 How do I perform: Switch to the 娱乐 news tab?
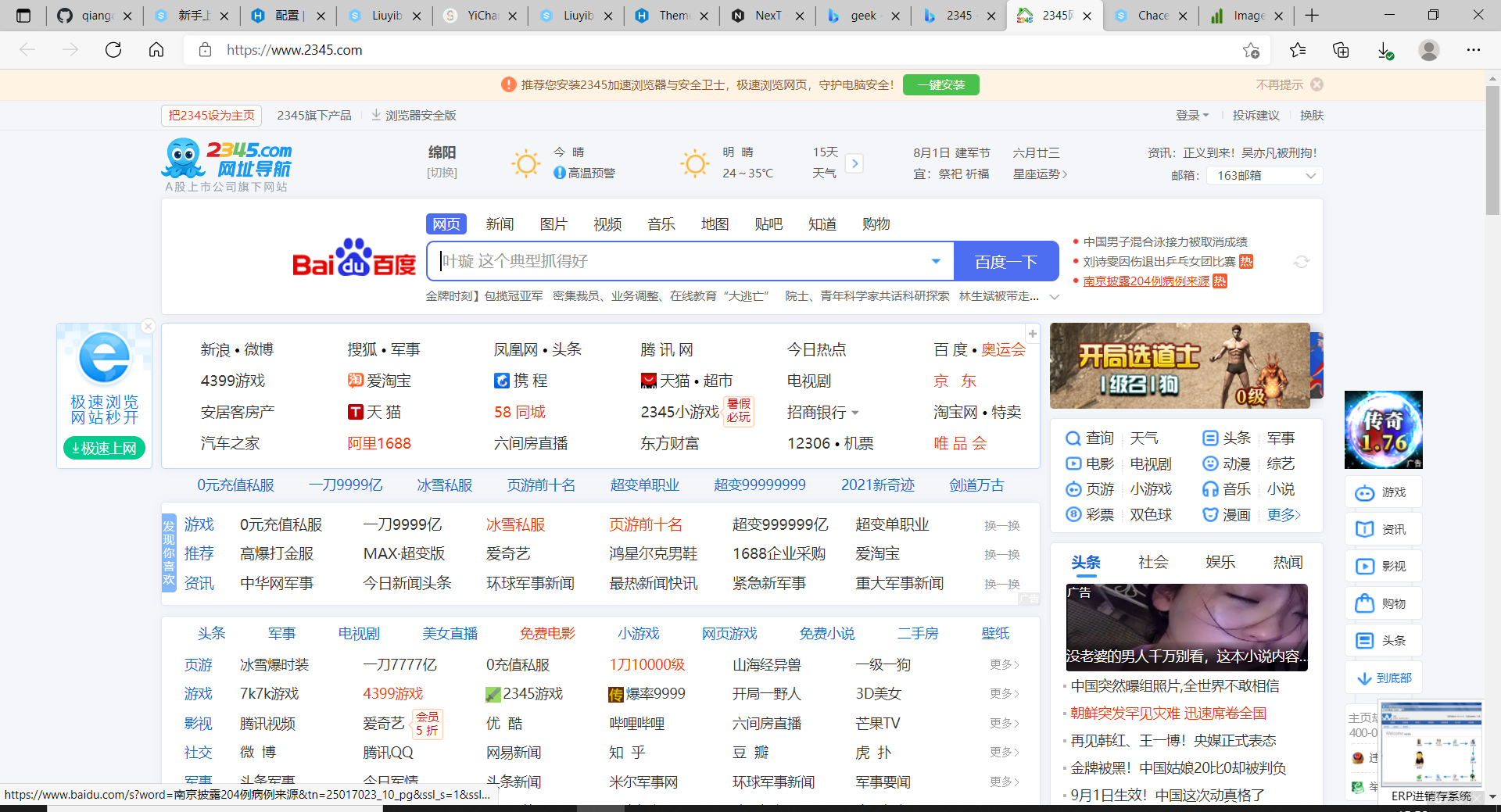tap(1220, 562)
